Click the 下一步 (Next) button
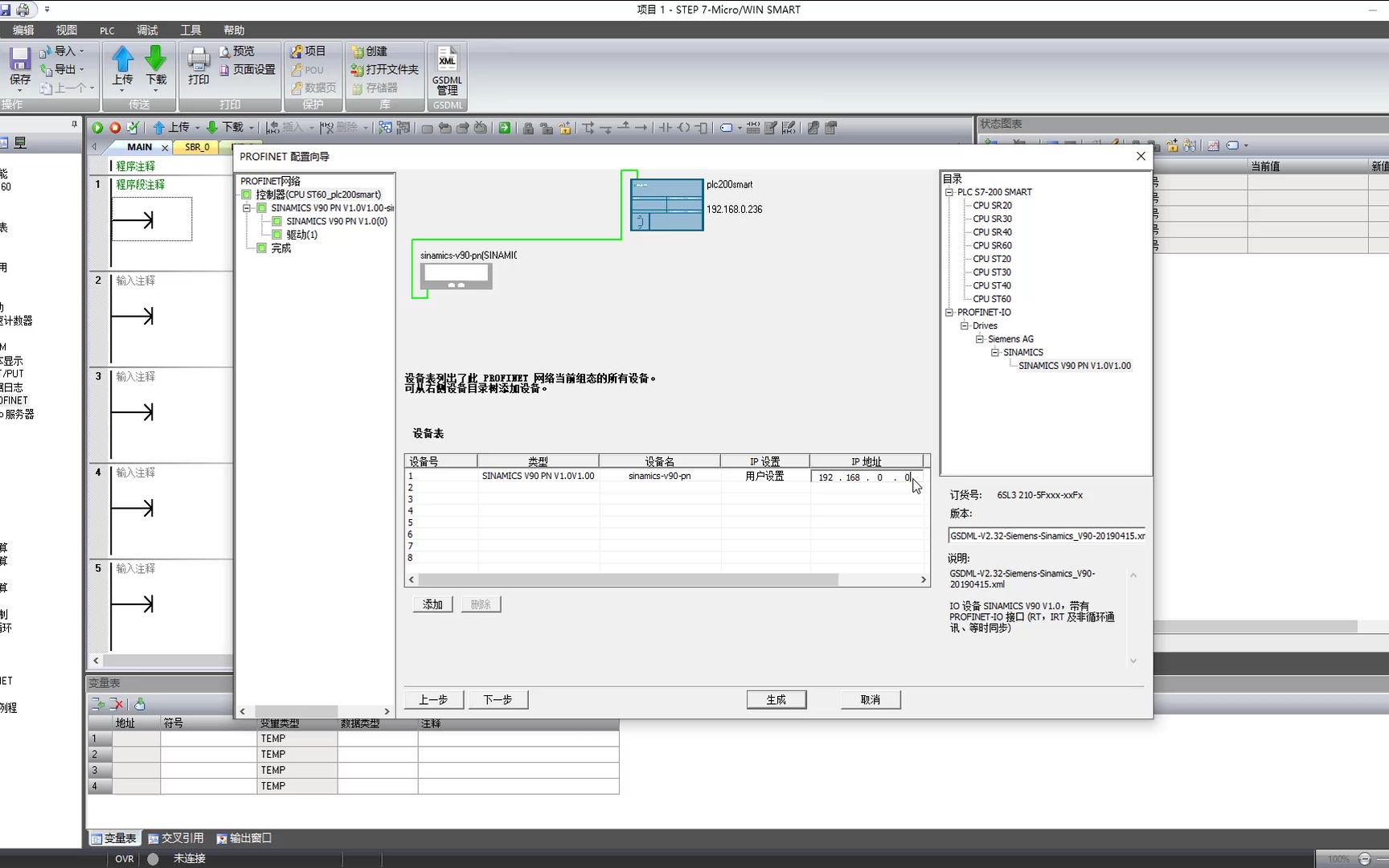Image resolution: width=1389 pixels, height=868 pixels. point(498,700)
